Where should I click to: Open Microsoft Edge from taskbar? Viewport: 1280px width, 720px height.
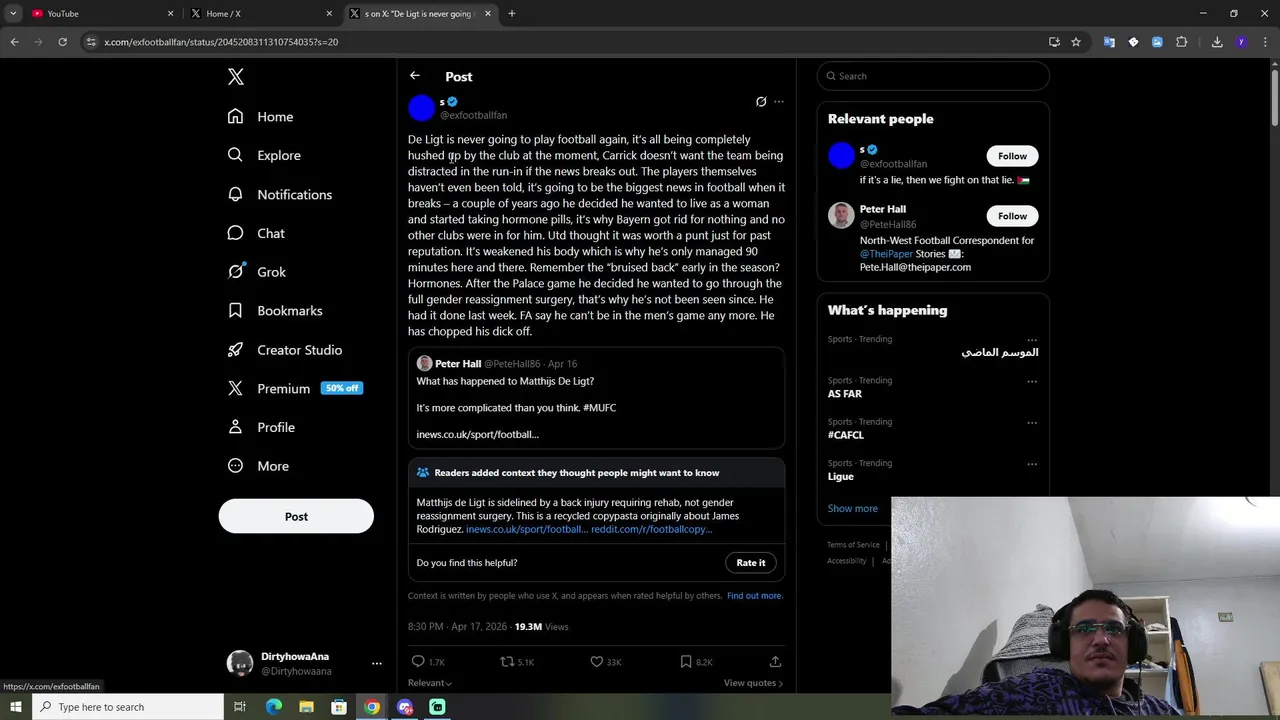pyautogui.click(x=274, y=707)
